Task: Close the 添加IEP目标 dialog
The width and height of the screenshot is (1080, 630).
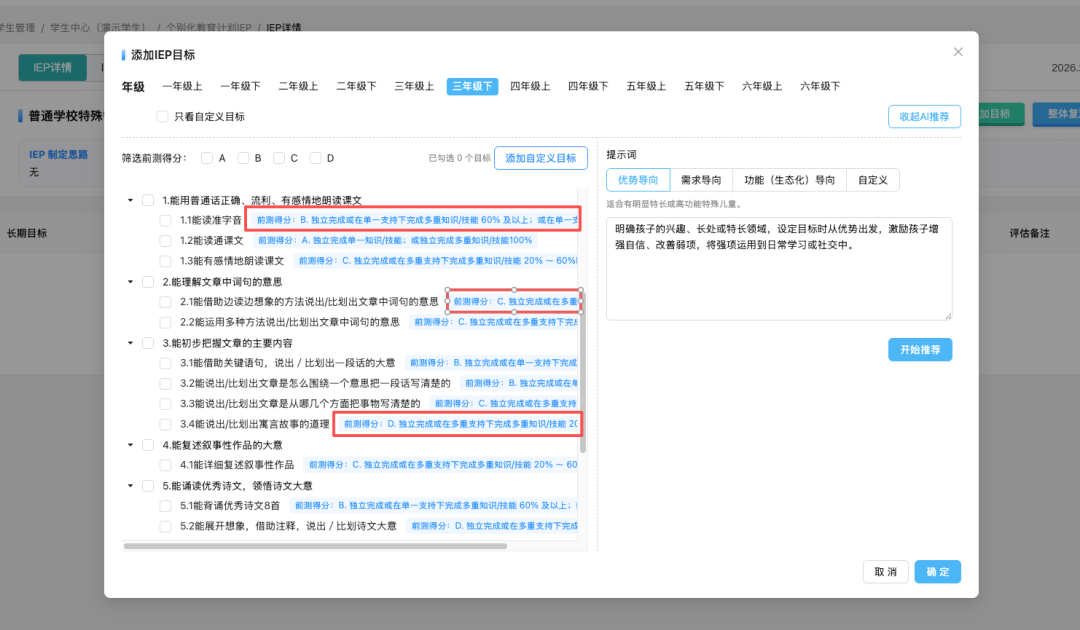Action: pyautogui.click(x=957, y=52)
